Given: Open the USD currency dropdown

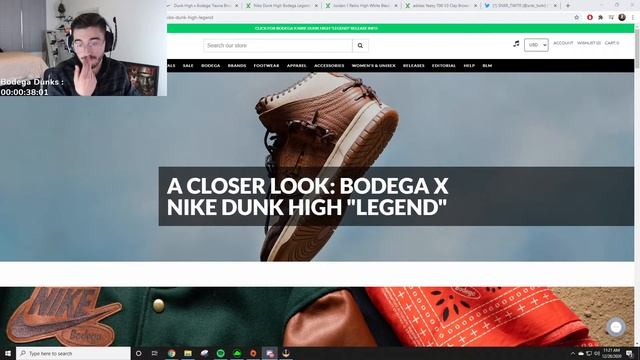Looking at the screenshot, I should pos(536,45).
